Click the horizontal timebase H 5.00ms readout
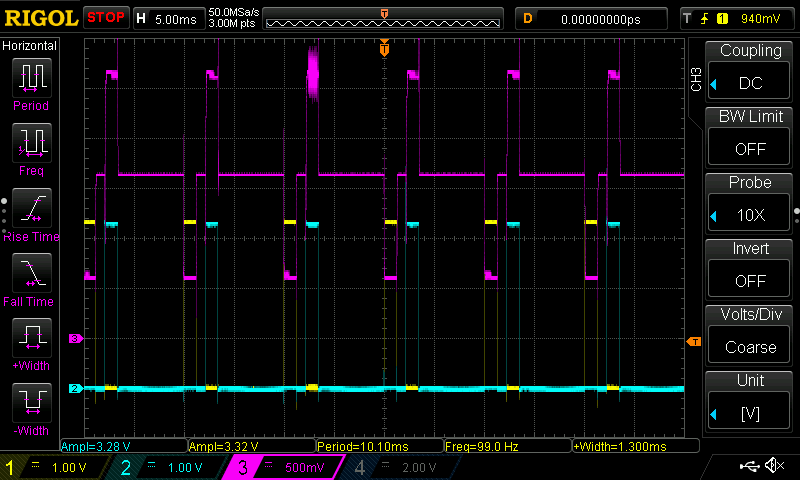Image resolution: width=800 pixels, height=480 pixels. pyautogui.click(x=169, y=19)
